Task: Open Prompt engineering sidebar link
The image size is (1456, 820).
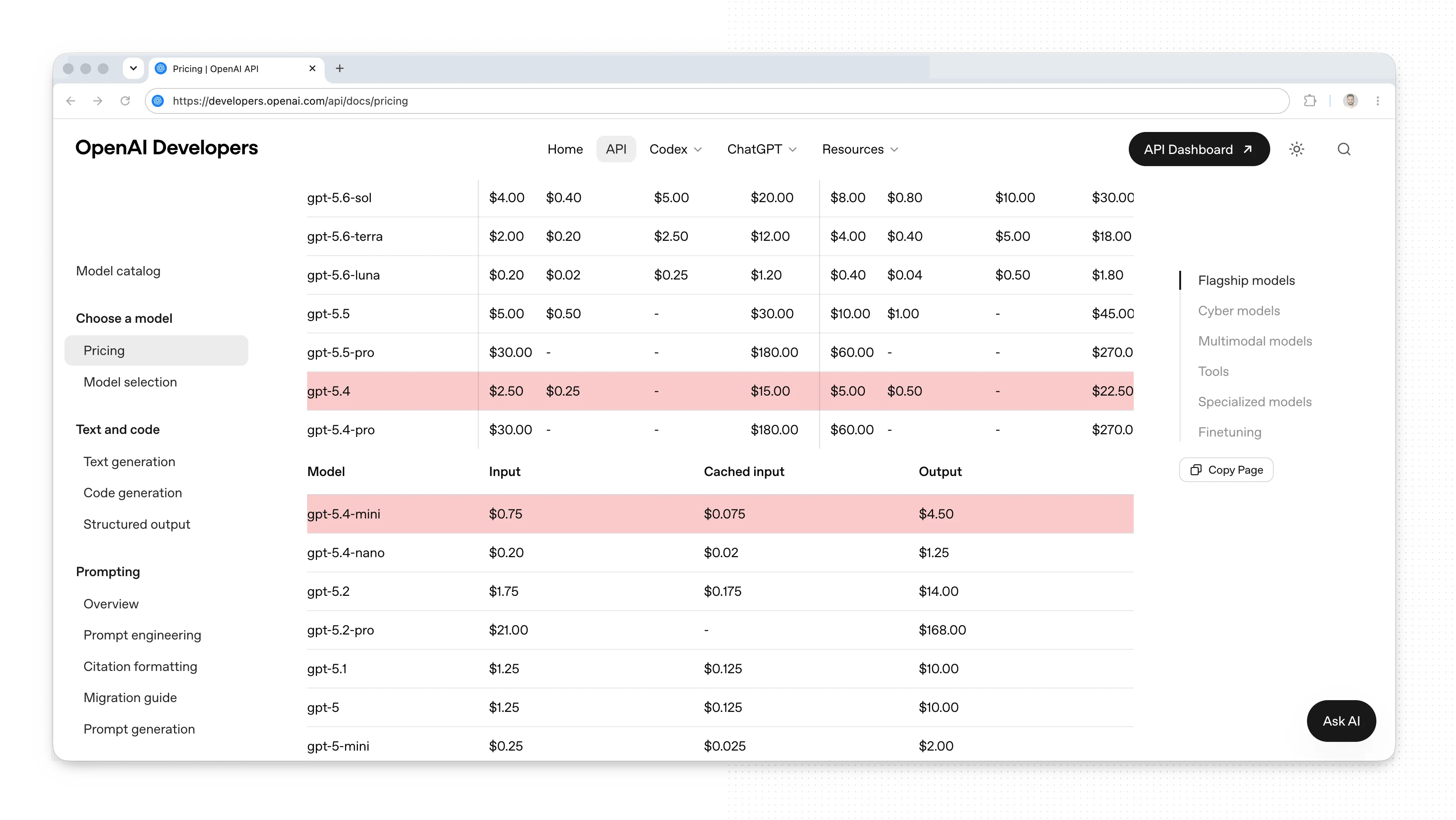Action: [x=143, y=635]
